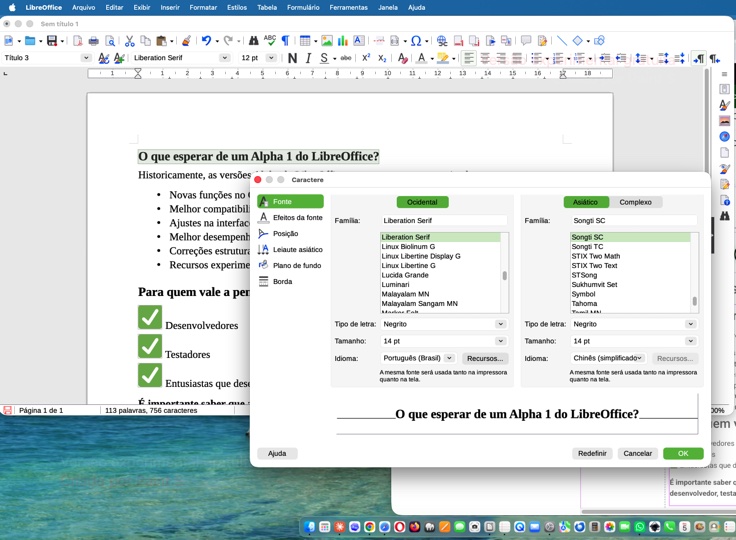Click the Redefinir button

pos(592,453)
